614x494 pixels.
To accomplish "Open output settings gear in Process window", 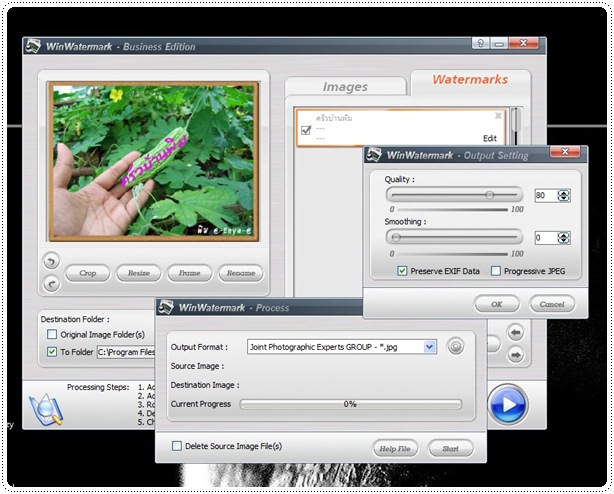I will coord(455,346).
